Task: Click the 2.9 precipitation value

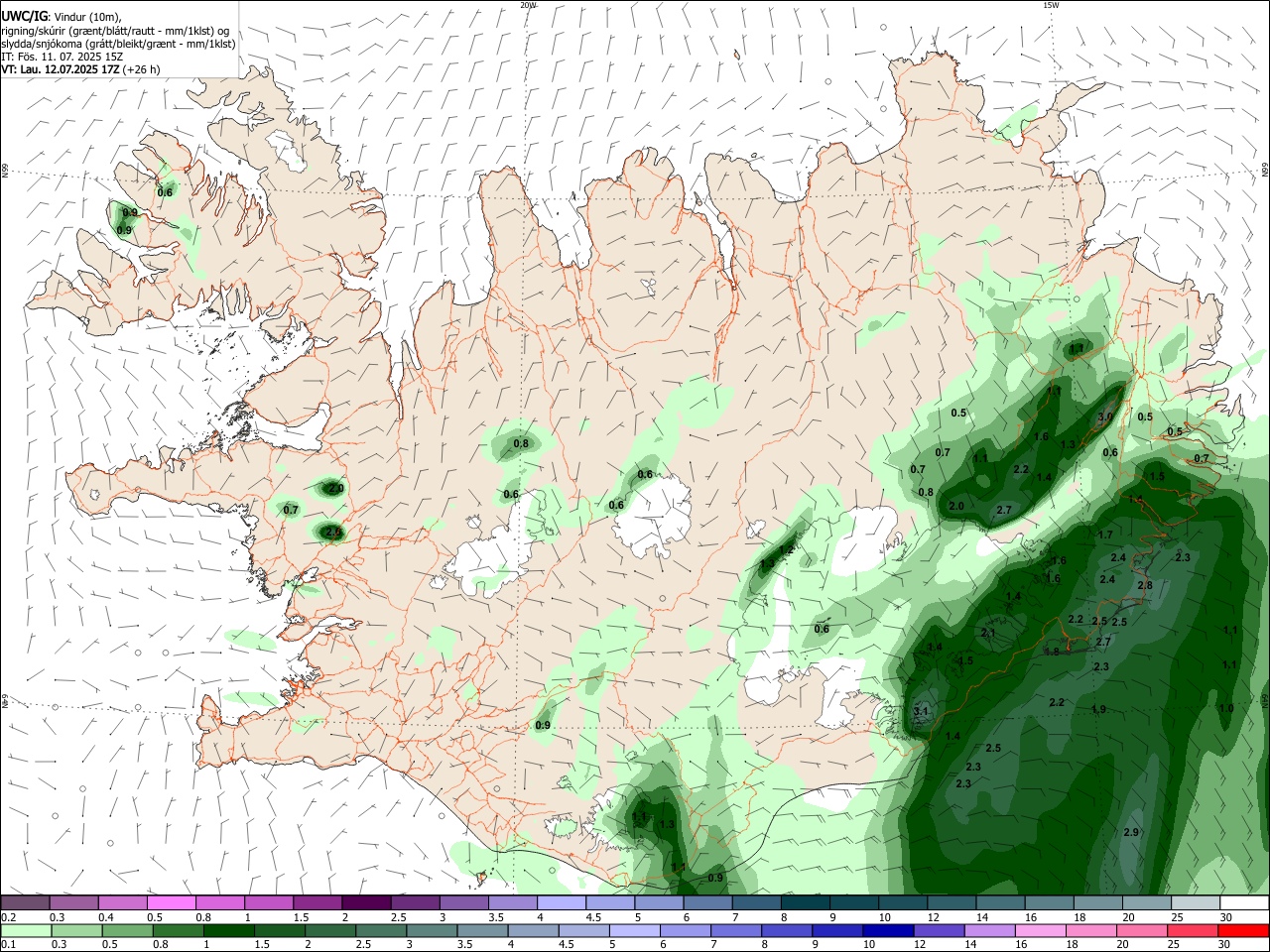Action: pos(1131,832)
